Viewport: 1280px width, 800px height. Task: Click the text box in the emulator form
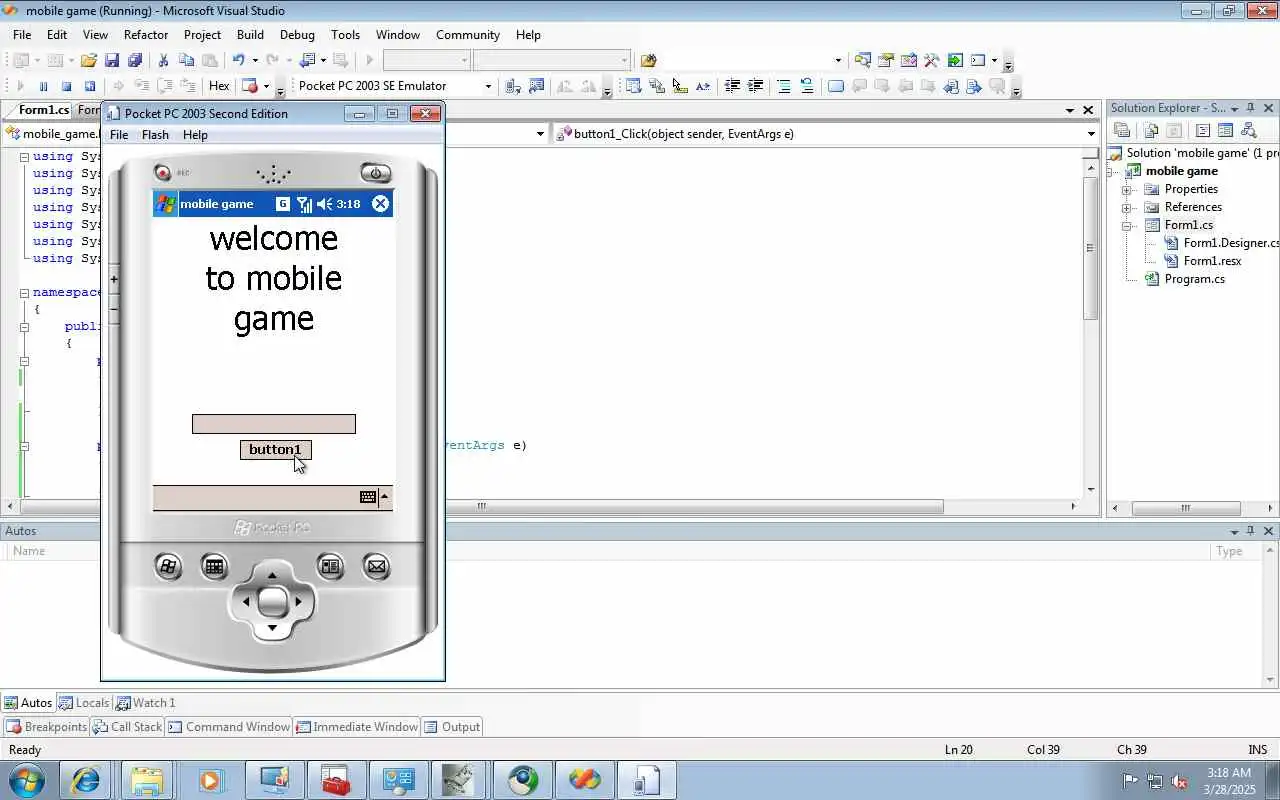[x=273, y=424]
